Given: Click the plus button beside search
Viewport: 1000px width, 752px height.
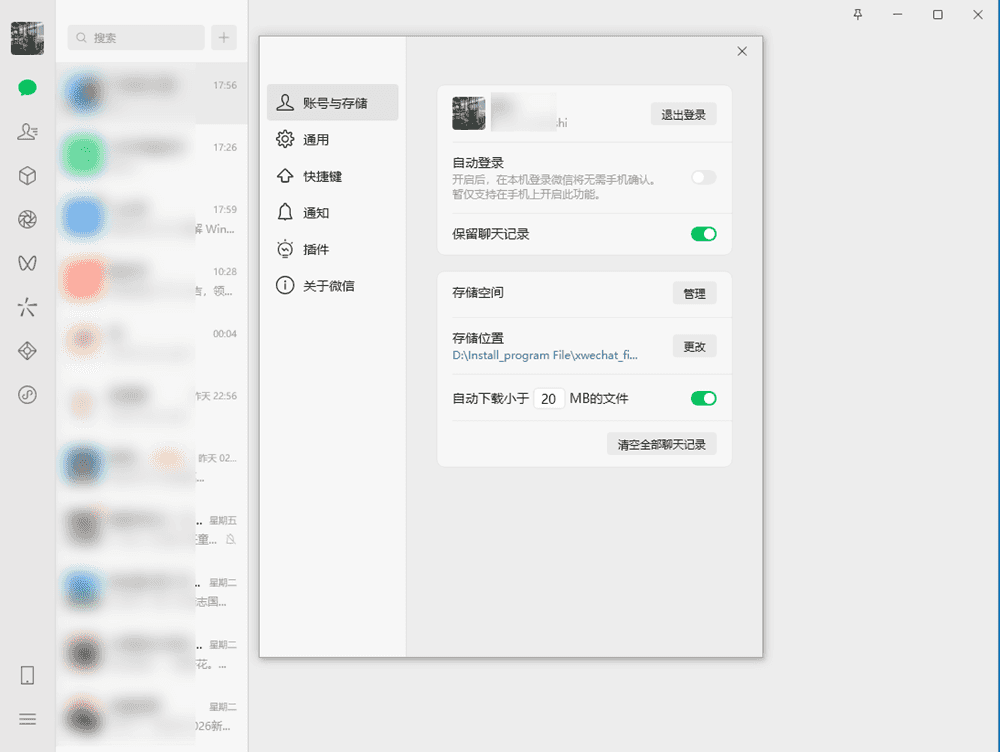Looking at the screenshot, I should [x=223, y=38].
